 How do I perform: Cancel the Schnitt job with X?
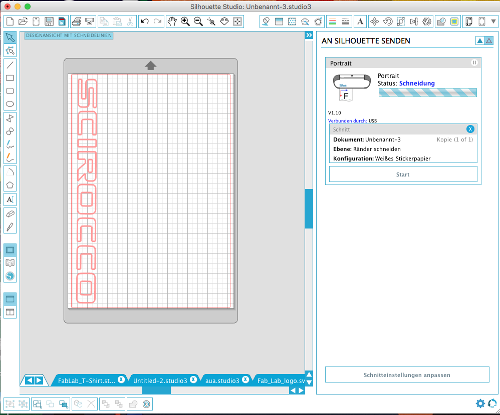(x=470, y=129)
